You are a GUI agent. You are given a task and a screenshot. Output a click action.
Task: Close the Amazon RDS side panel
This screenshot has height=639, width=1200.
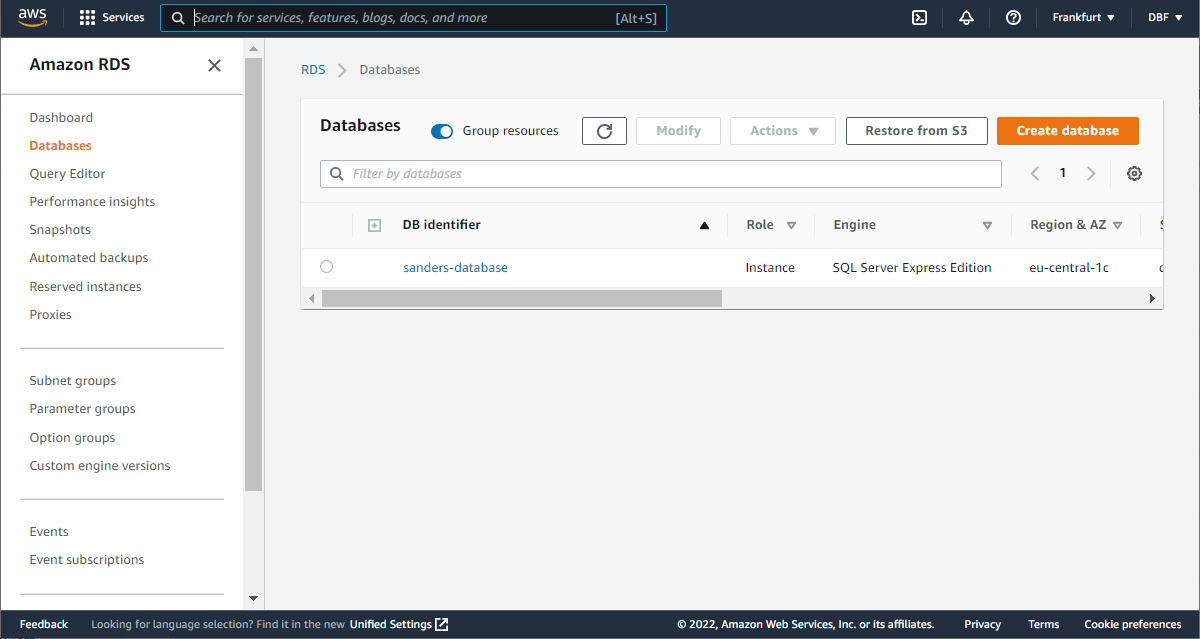[214, 65]
